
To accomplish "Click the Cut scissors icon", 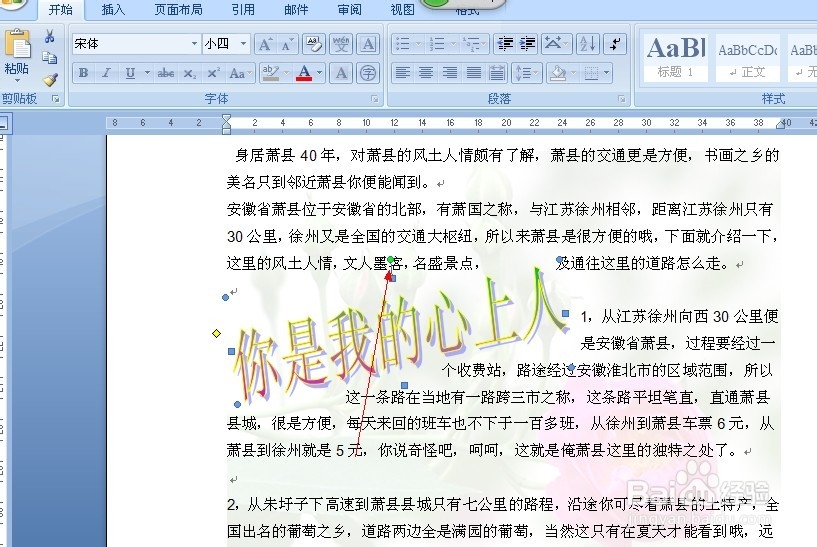I will pos(50,36).
